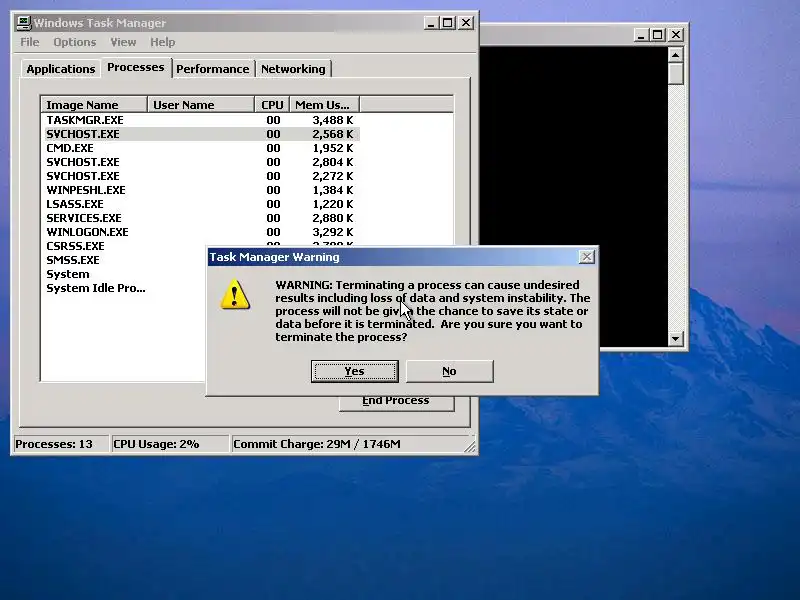Select the SMSS.EXE process row

(x=124, y=260)
